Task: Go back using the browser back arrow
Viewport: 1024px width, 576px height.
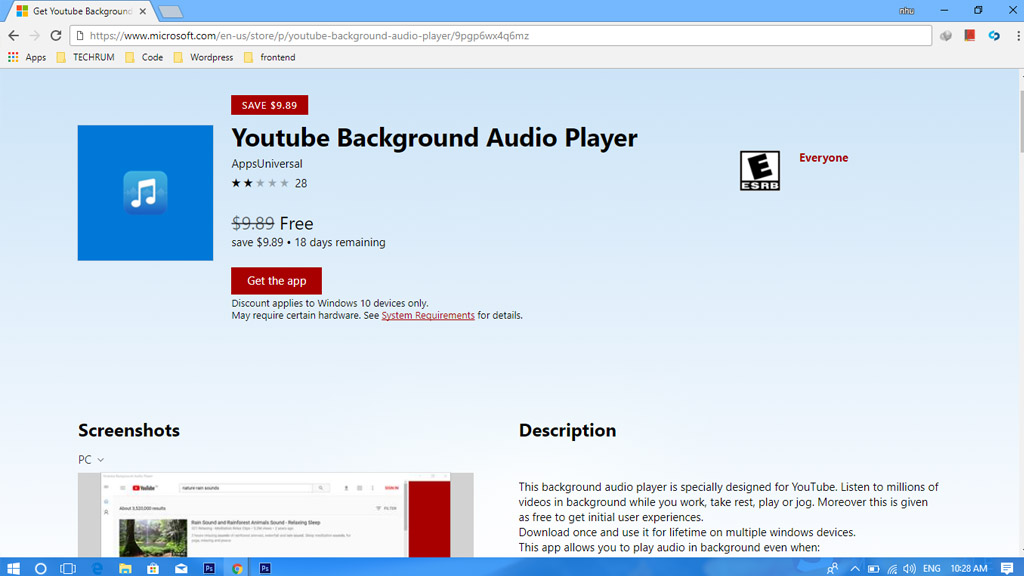Action: tap(14, 36)
